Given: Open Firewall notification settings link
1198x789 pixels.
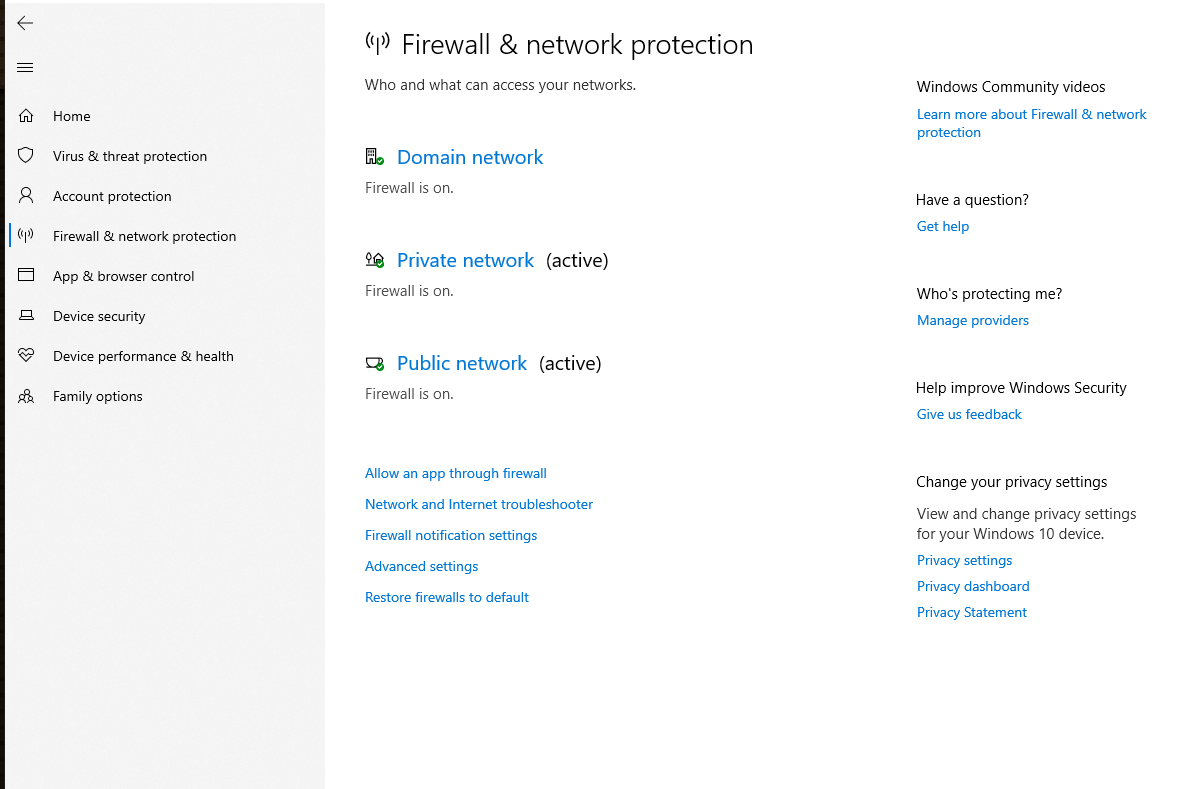Looking at the screenshot, I should pos(450,535).
